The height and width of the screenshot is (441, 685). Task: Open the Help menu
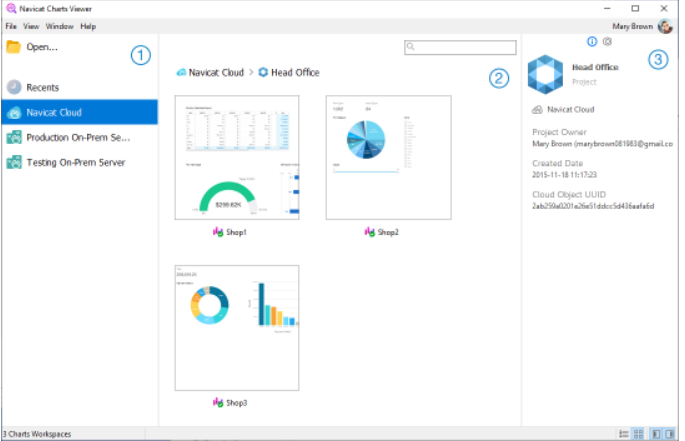[x=88, y=26]
